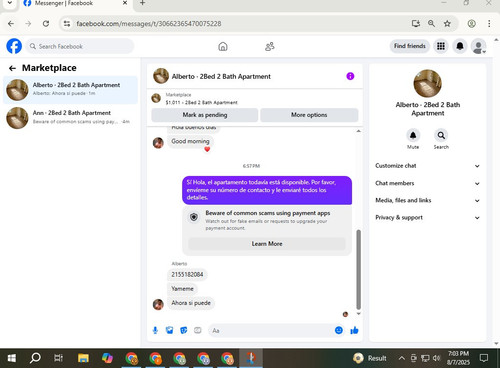Open Alberto - 2Bed 2 Bath Apartment conversation
Screen dimensions: 500x368
coord(70,90)
